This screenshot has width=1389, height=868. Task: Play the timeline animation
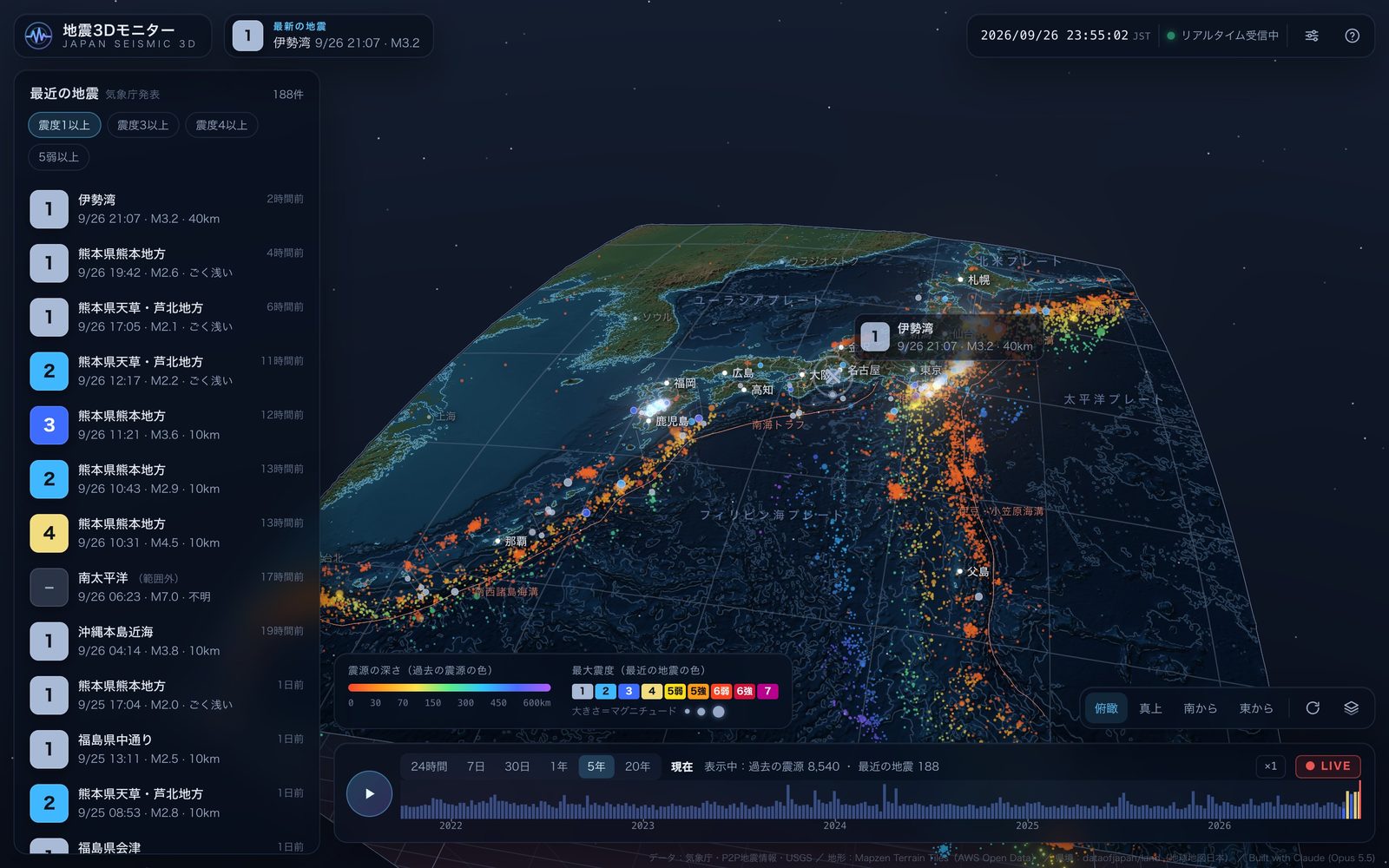click(x=369, y=793)
